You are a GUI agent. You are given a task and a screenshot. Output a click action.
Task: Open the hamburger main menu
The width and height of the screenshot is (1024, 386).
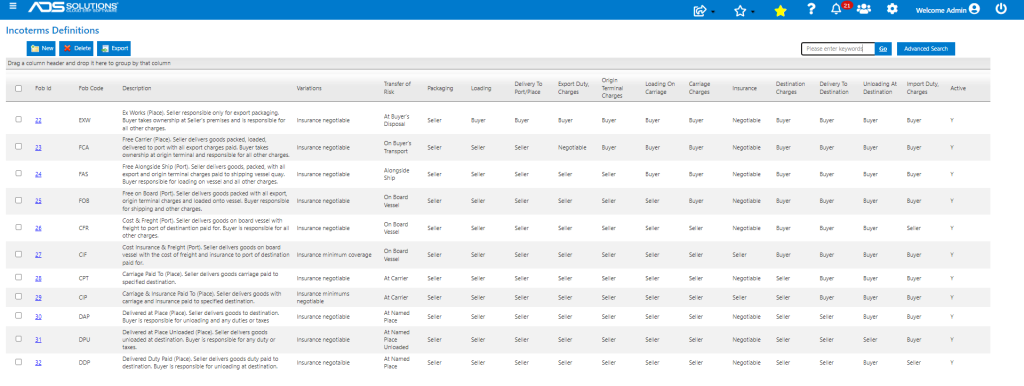pos(12,7)
